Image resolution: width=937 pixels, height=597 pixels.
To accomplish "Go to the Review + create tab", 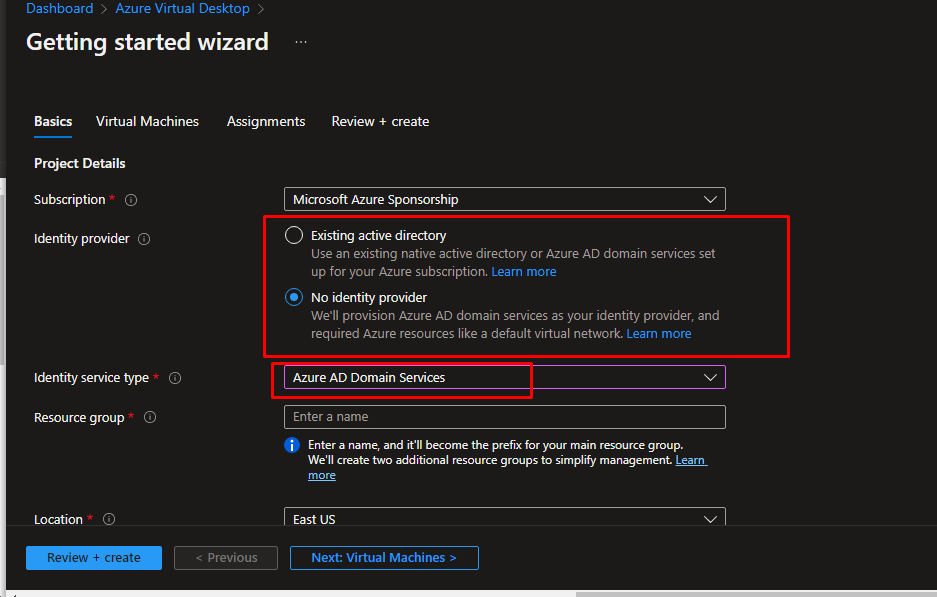I will (380, 121).
